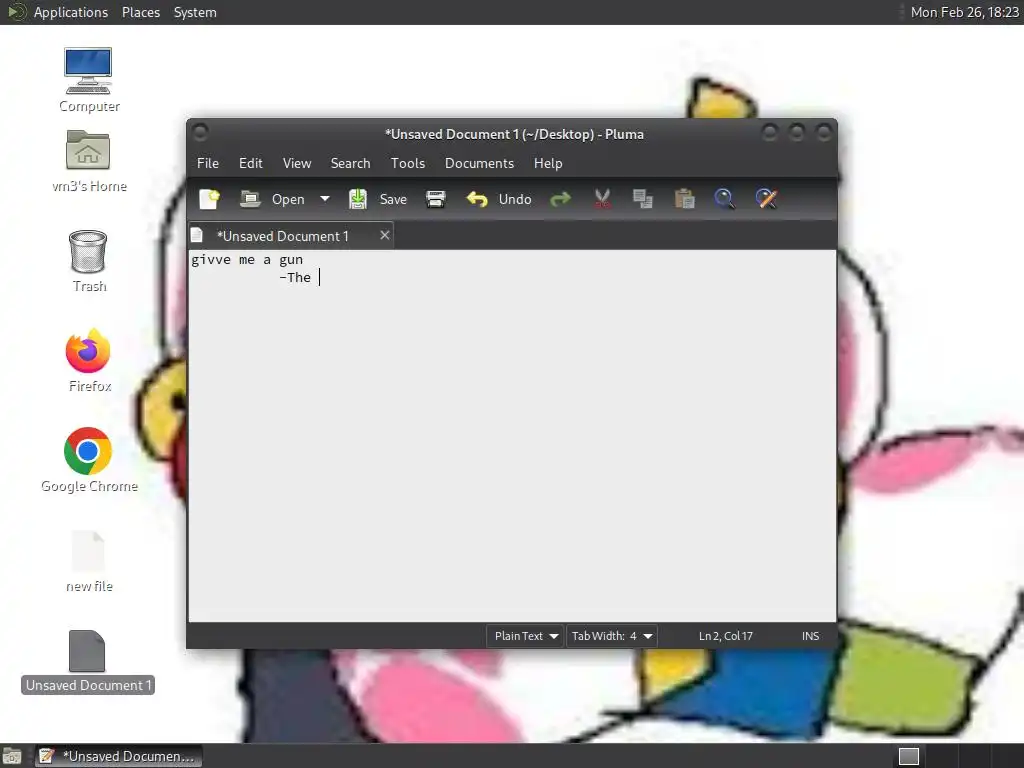The image size is (1024, 768).
Task: Open the System menu
Action: [195, 12]
